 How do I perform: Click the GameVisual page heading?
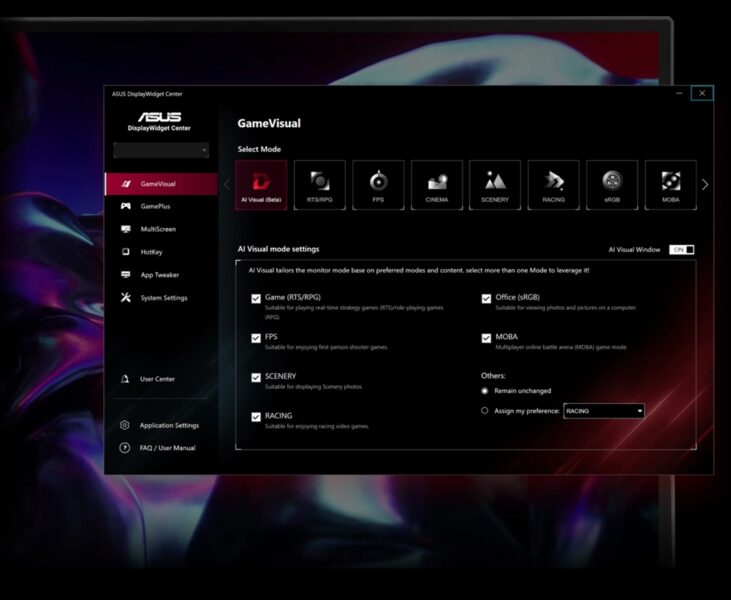(x=269, y=124)
